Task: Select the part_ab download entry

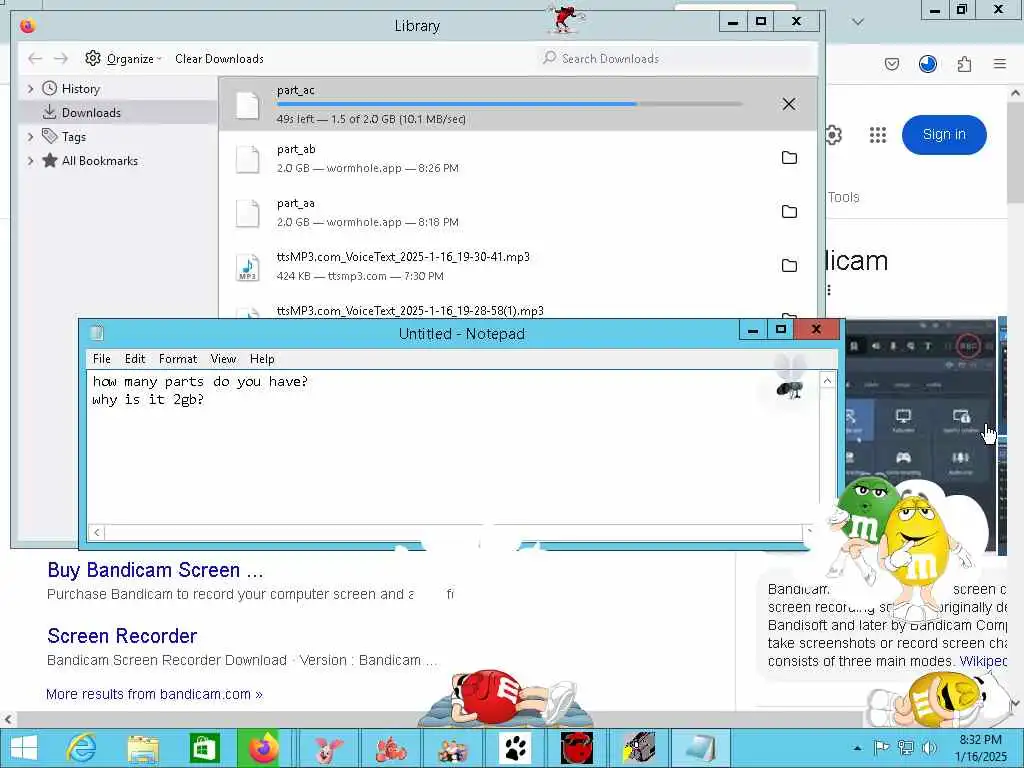Action: coord(517,158)
